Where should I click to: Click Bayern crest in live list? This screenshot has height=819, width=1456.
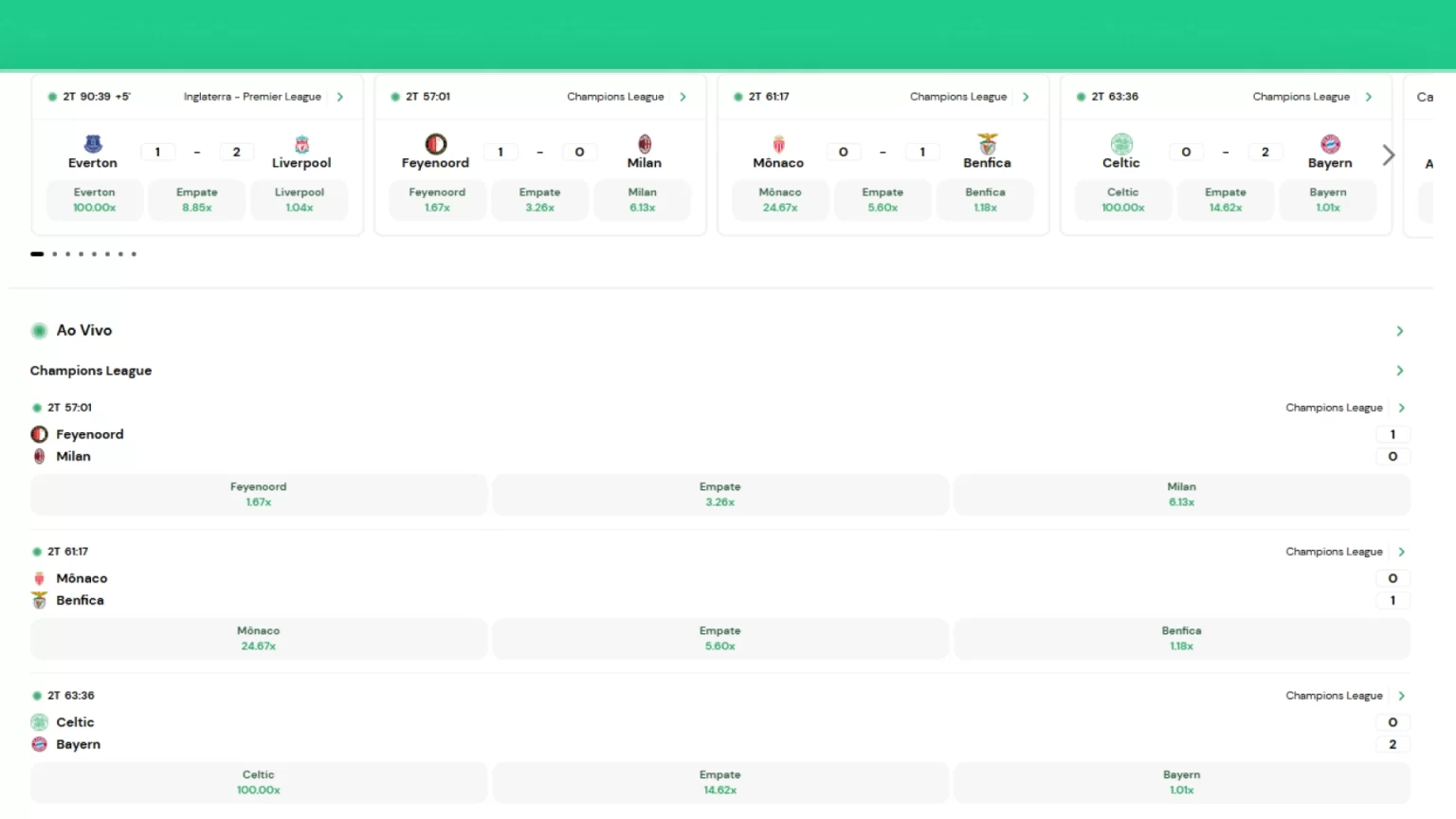(39, 744)
